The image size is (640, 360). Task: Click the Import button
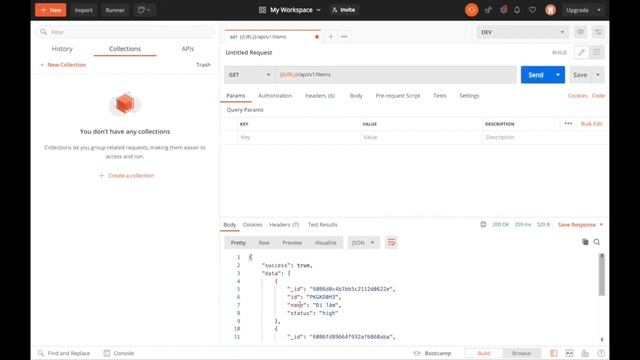(83, 10)
